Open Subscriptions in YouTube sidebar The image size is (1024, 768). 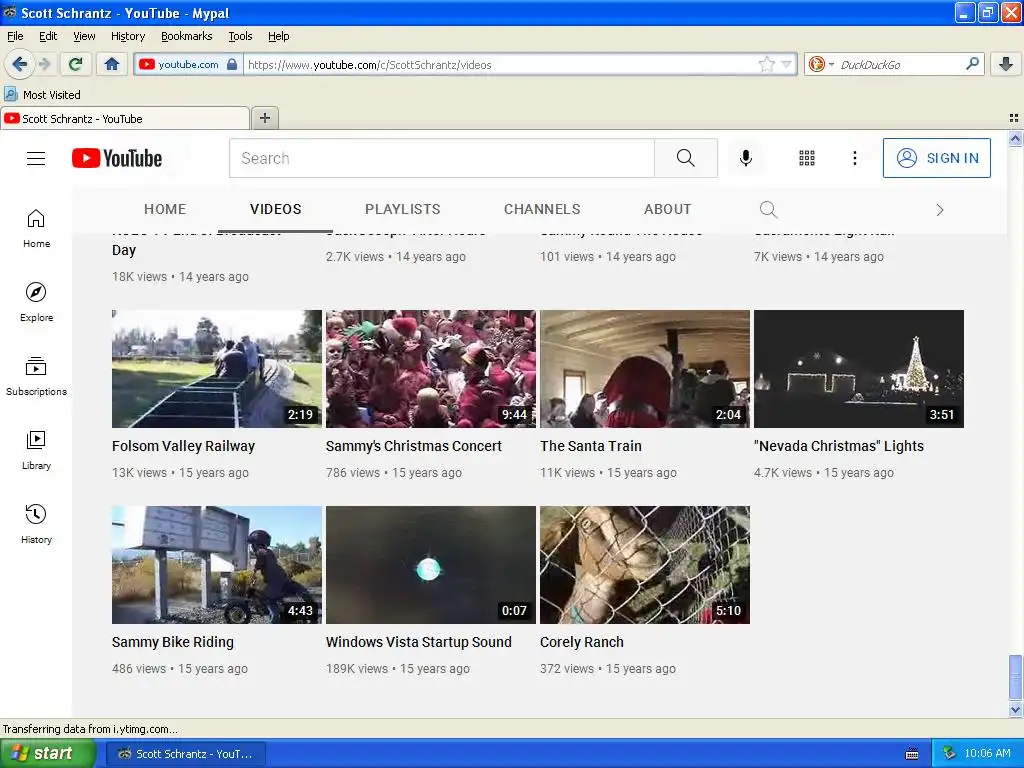coord(37,376)
